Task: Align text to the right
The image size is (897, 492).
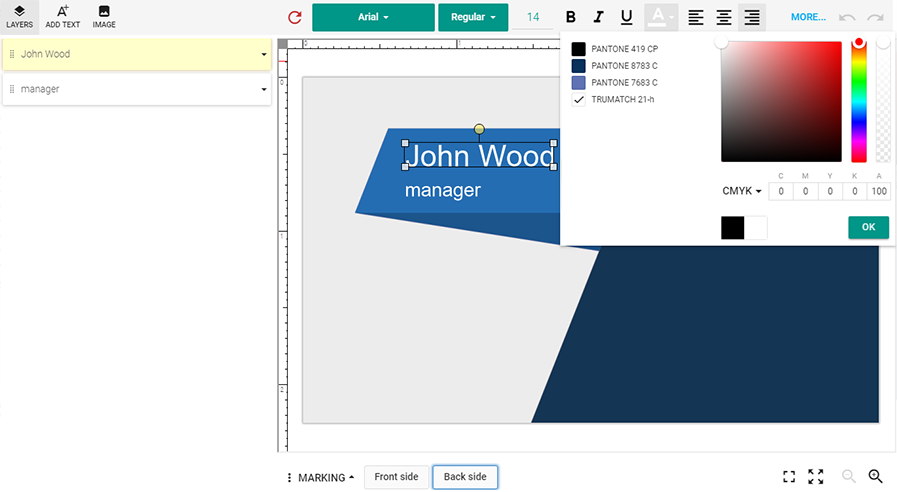Action: tap(752, 17)
